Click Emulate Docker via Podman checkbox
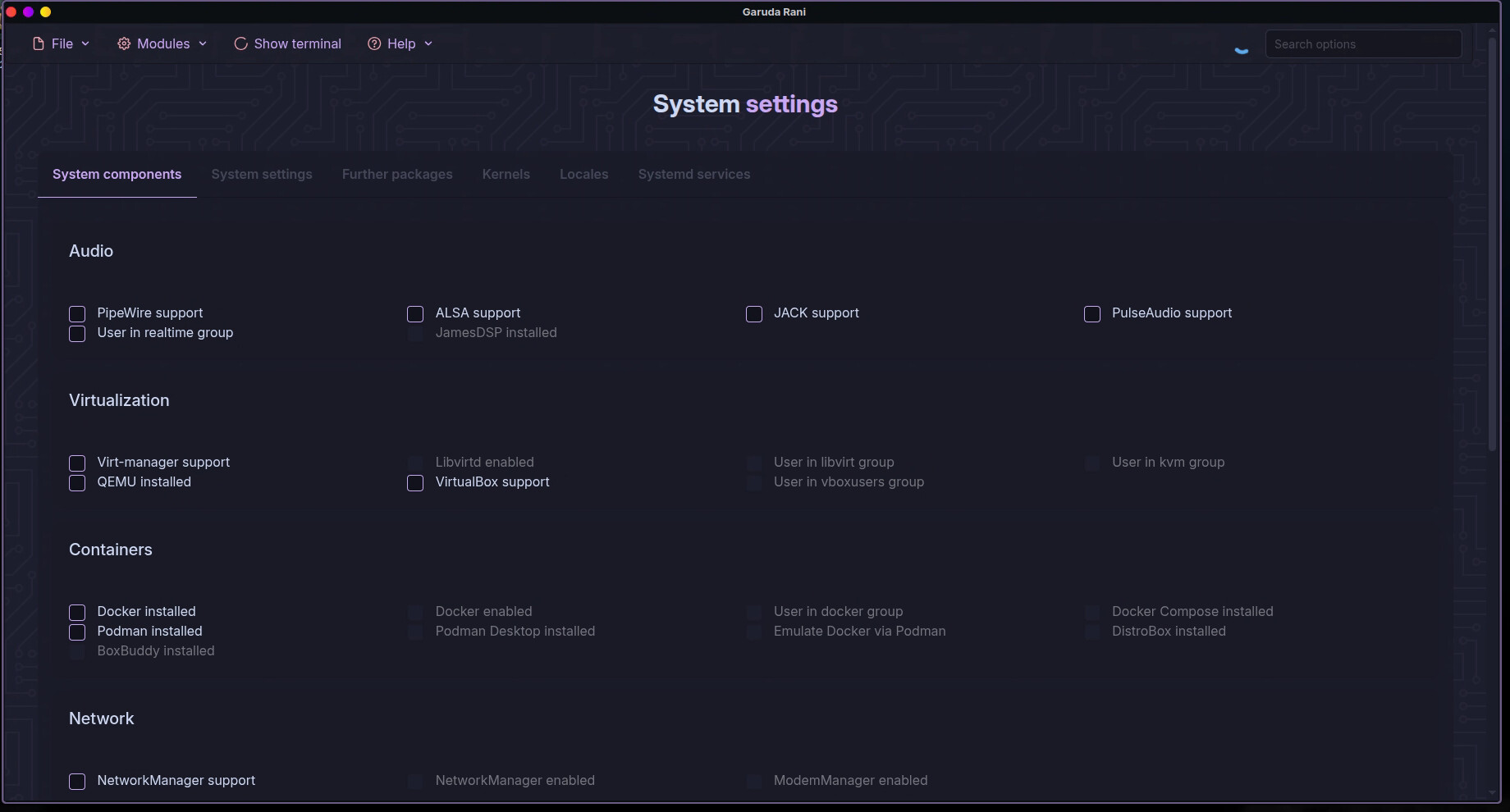Image resolution: width=1510 pixels, height=812 pixels. coord(754,632)
